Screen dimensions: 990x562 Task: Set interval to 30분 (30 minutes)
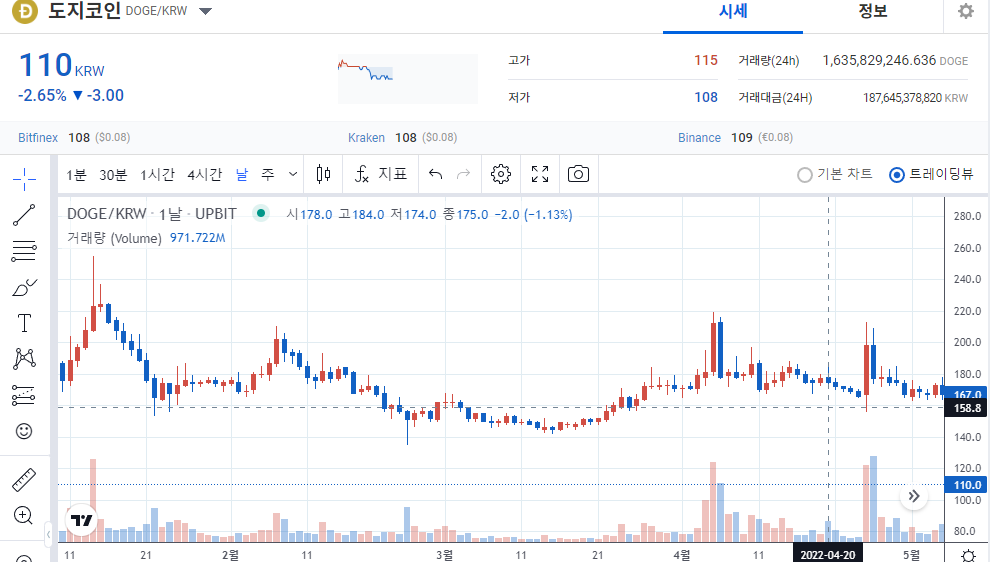pyautogui.click(x=113, y=174)
